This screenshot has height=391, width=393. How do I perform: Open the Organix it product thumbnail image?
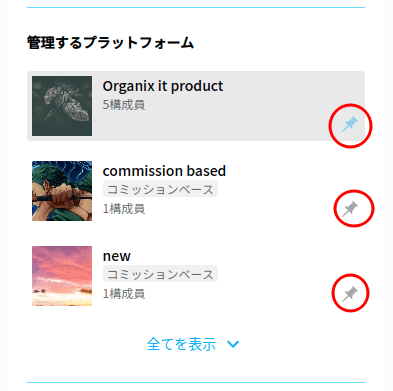62,106
